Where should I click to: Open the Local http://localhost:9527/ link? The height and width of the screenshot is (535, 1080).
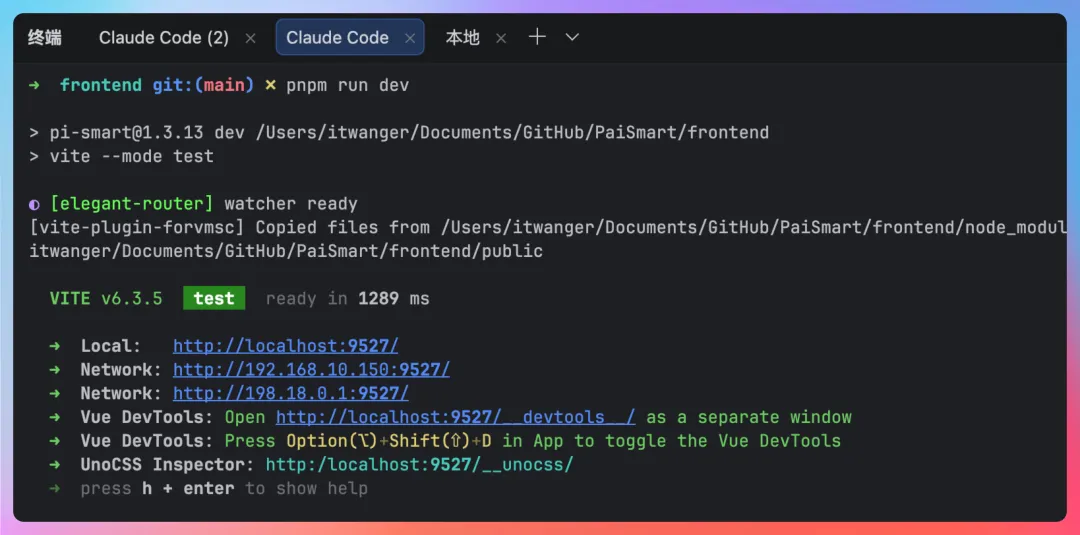[x=285, y=346]
